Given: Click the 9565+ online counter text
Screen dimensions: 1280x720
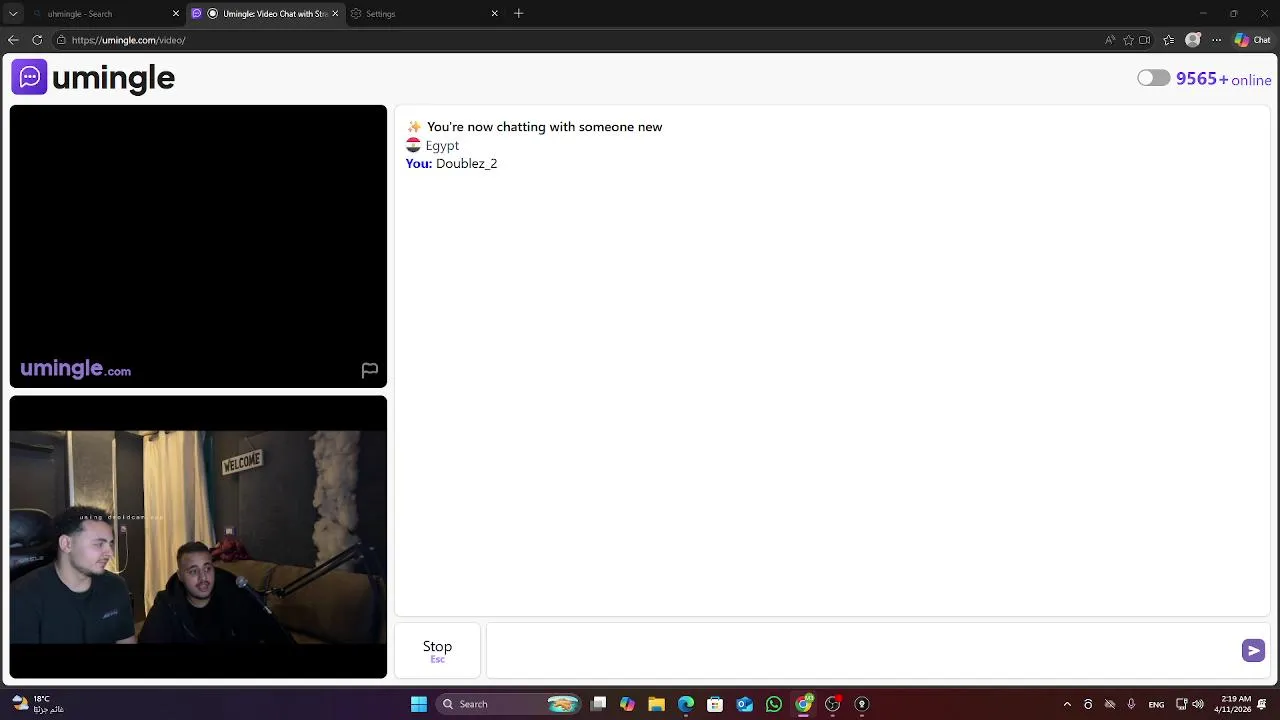Looking at the screenshot, I should 1224,79.
